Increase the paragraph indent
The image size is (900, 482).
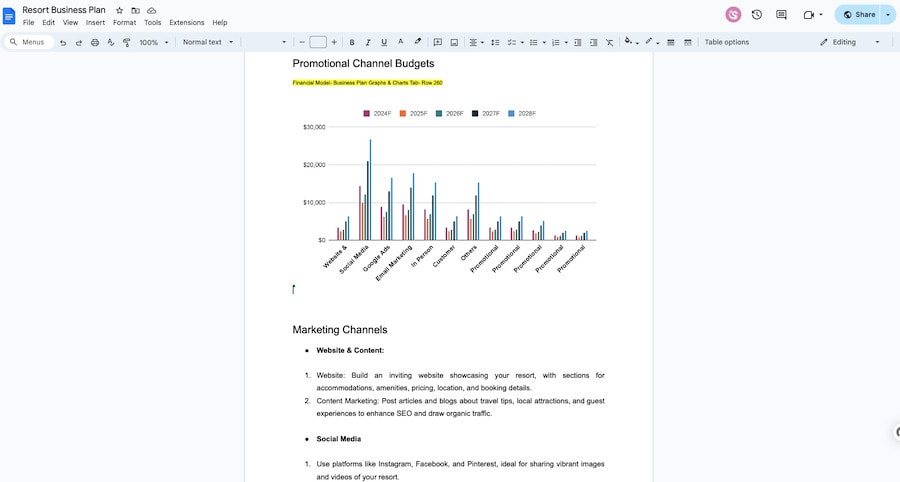[593, 42]
